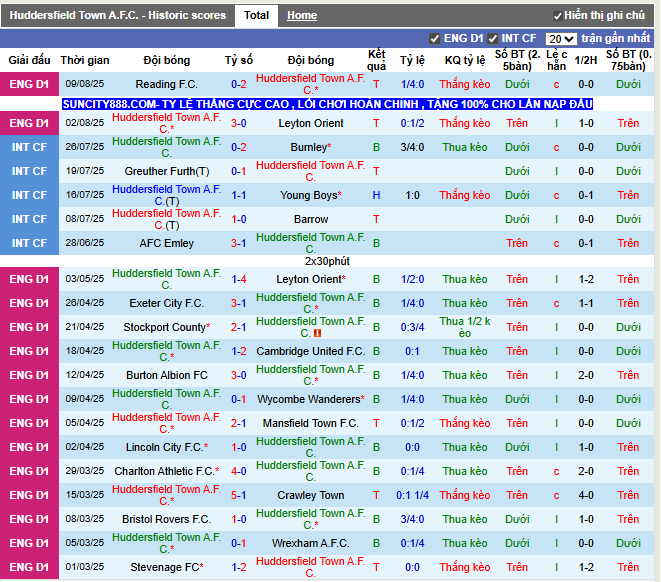661x582 pixels.
Task: Select the Barrow team link
Action: click(x=311, y=220)
